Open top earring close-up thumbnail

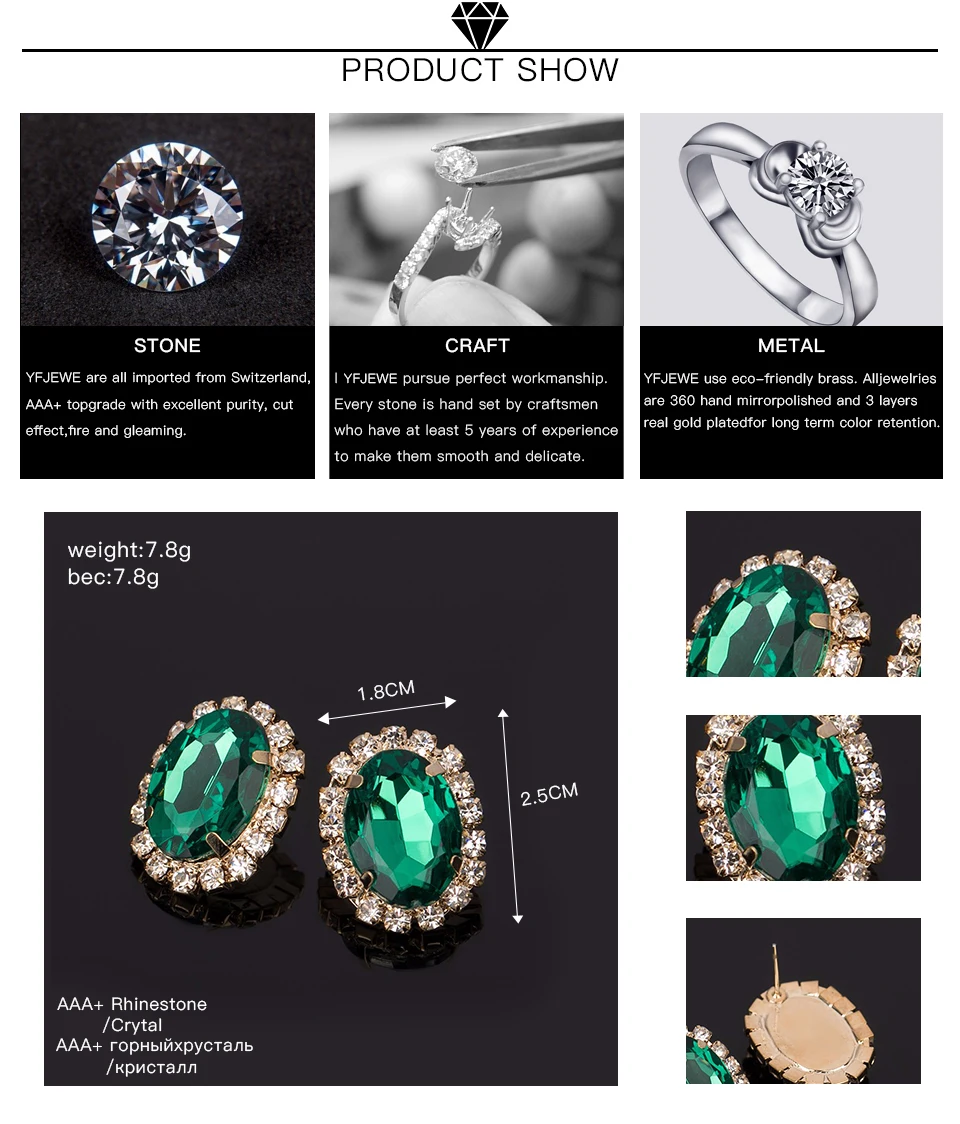click(x=803, y=594)
